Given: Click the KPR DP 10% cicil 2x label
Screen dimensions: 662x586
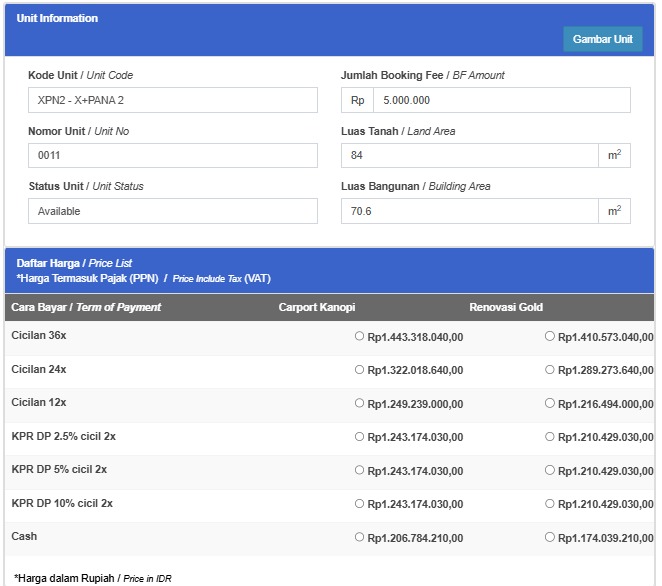Looking at the screenshot, I should point(62,503).
